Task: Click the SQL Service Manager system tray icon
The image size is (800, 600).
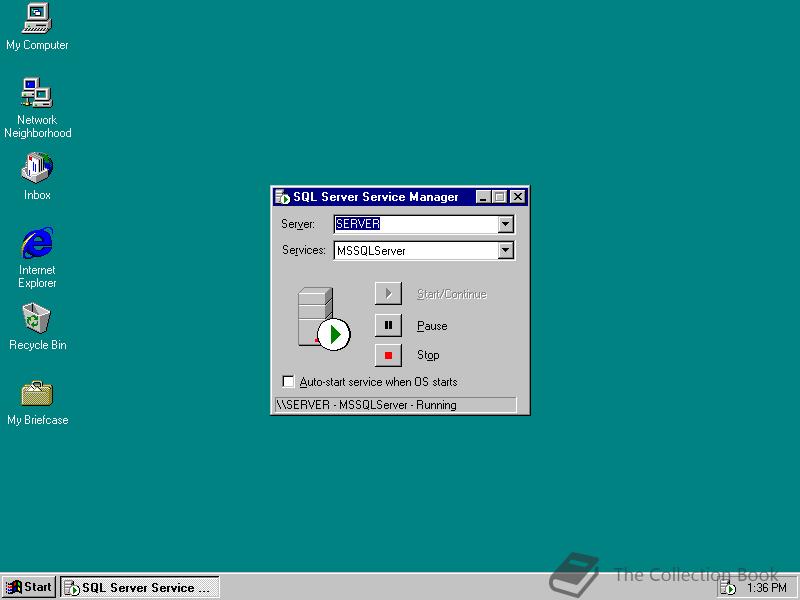Action: (x=728, y=588)
